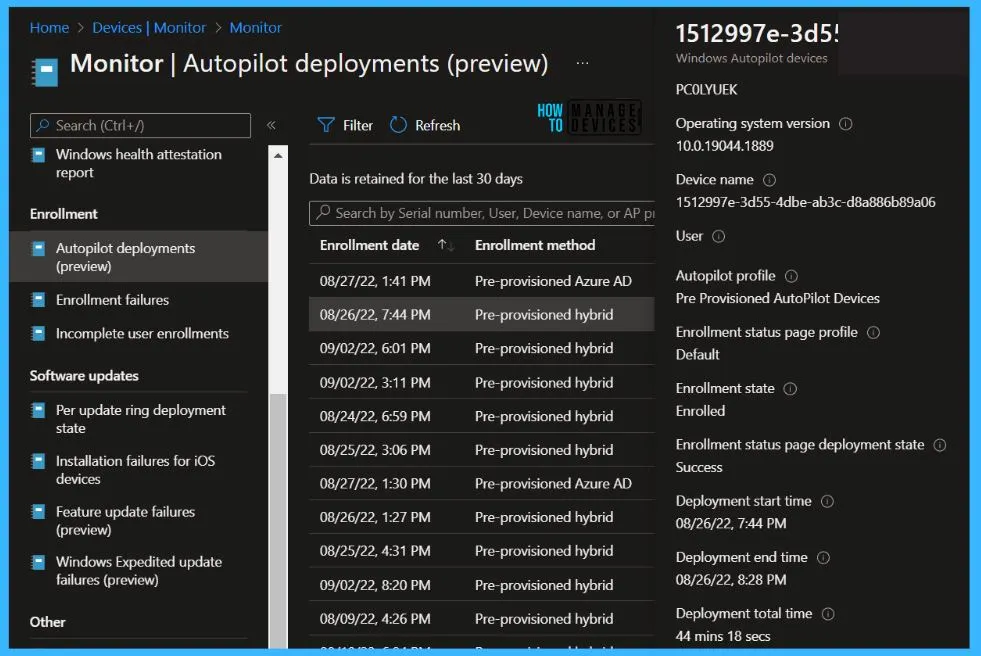The width and height of the screenshot is (981, 656).
Task: Click the 44 mins 18 secs value
Action: pyautogui.click(x=723, y=637)
